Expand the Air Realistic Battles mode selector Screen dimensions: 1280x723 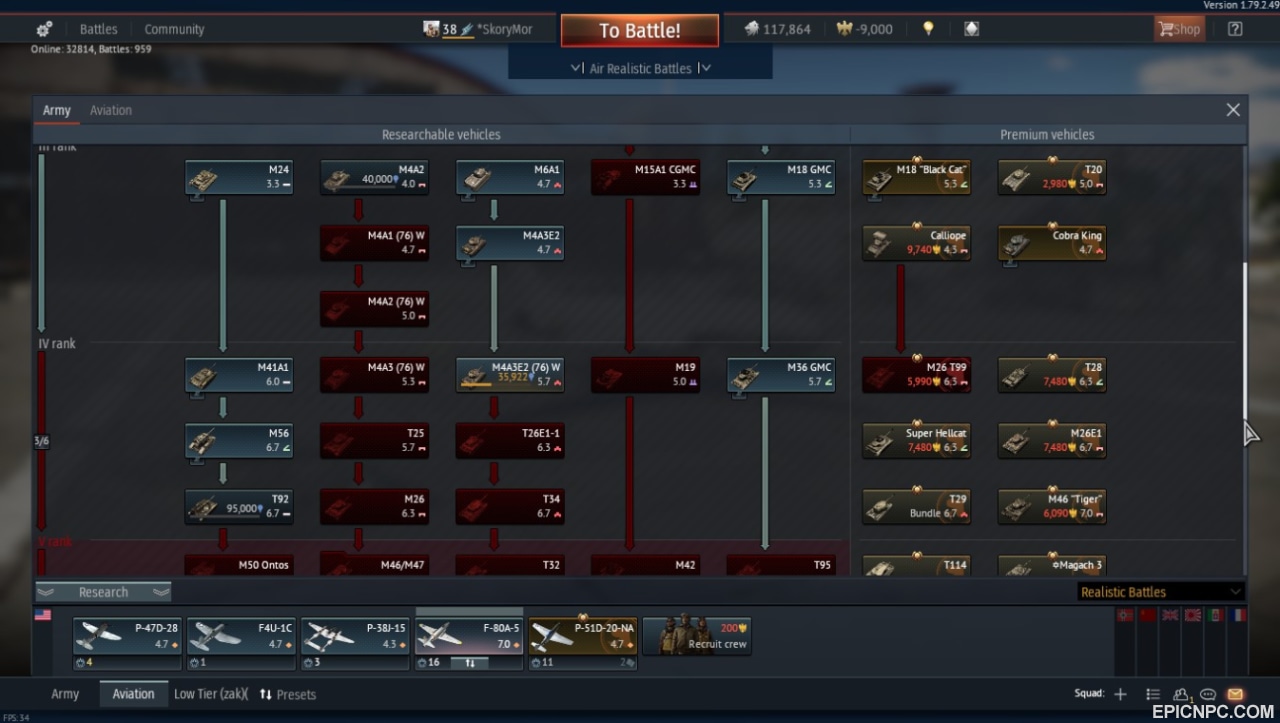click(640, 68)
